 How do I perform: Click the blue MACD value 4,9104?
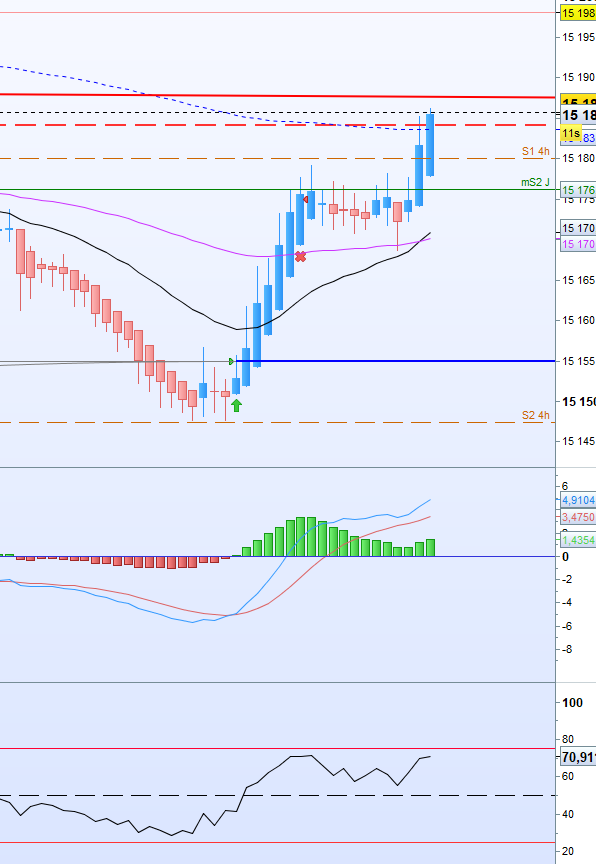pos(578,500)
